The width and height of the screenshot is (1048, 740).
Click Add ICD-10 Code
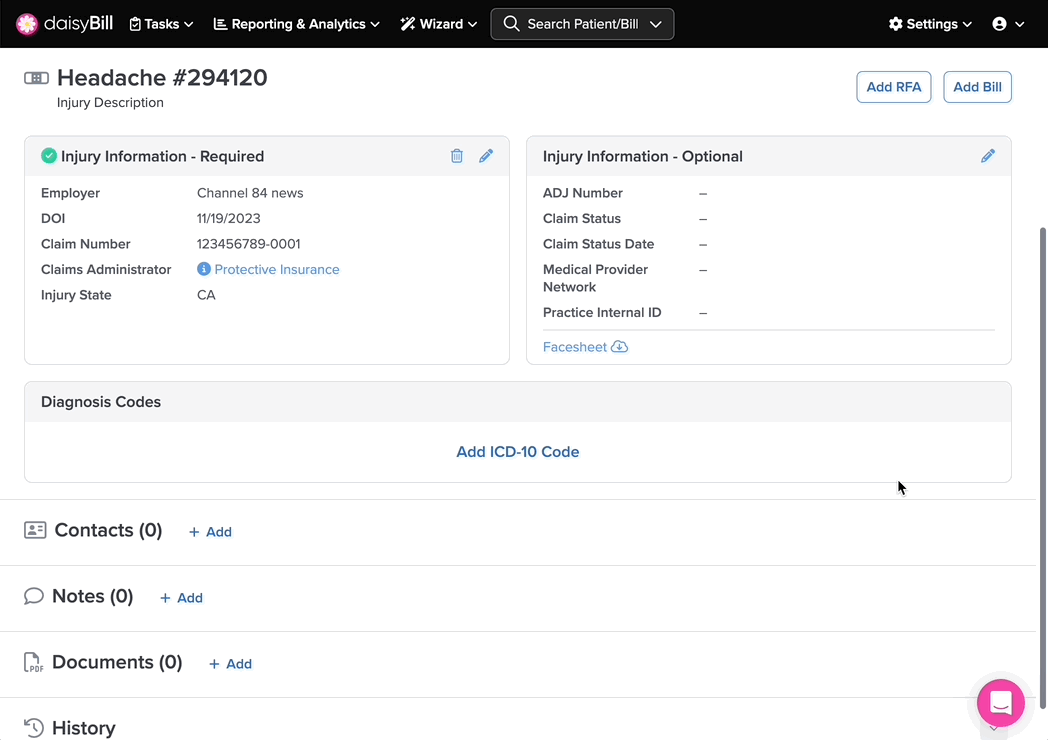click(517, 452)
